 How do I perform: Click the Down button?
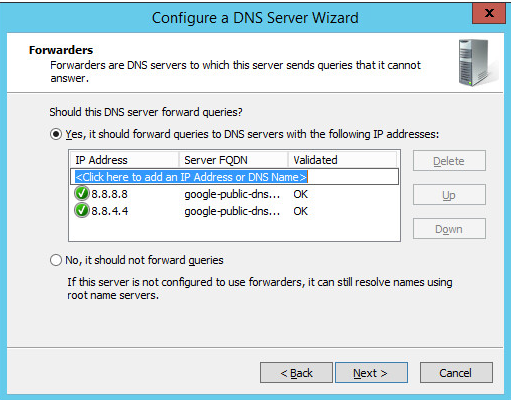click(x=449, y=229)
